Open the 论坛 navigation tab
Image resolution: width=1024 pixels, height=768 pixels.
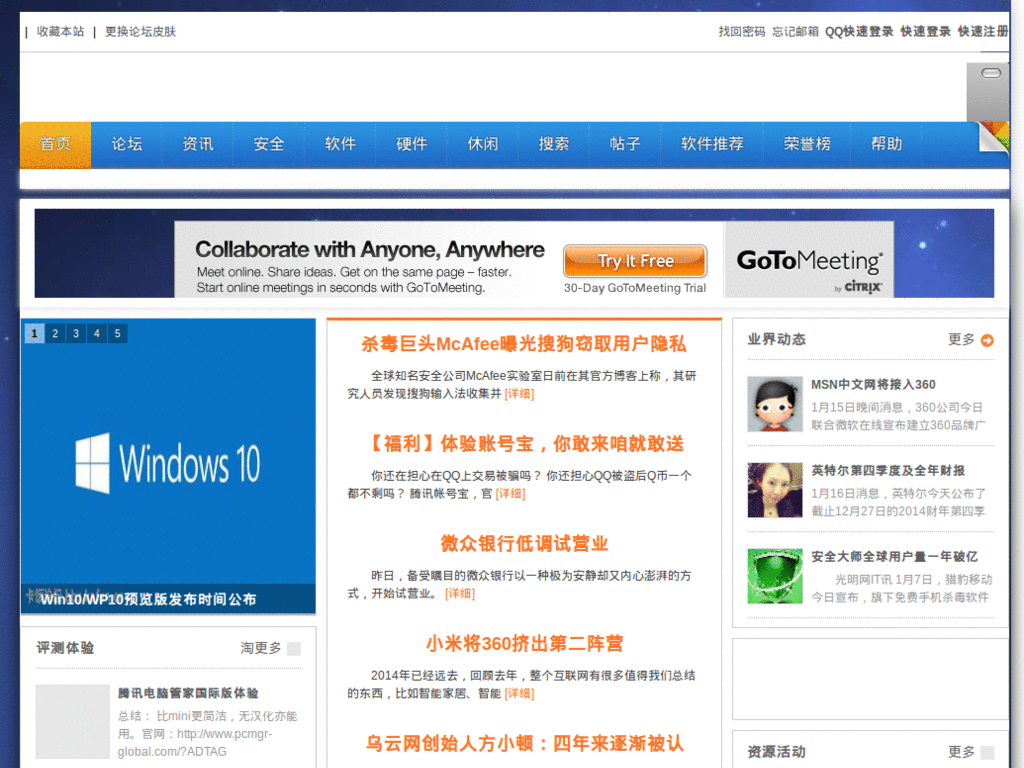[127, 144]
